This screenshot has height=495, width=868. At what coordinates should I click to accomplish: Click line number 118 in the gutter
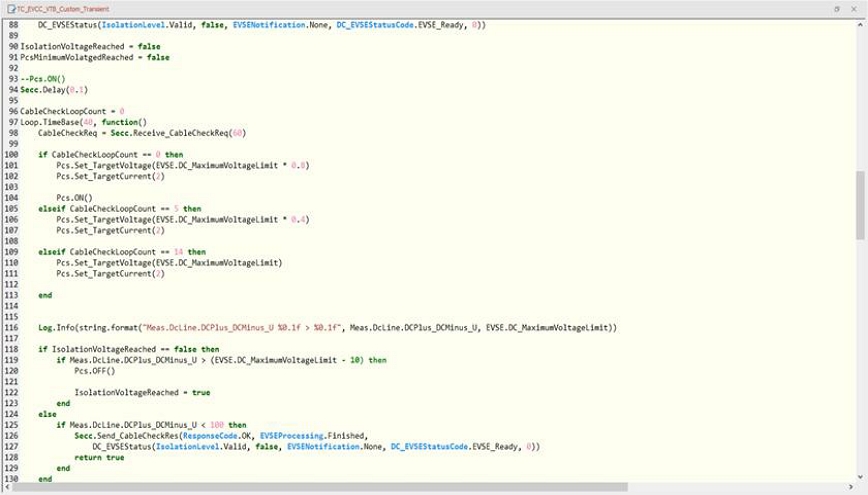click(x=11, y=349)
